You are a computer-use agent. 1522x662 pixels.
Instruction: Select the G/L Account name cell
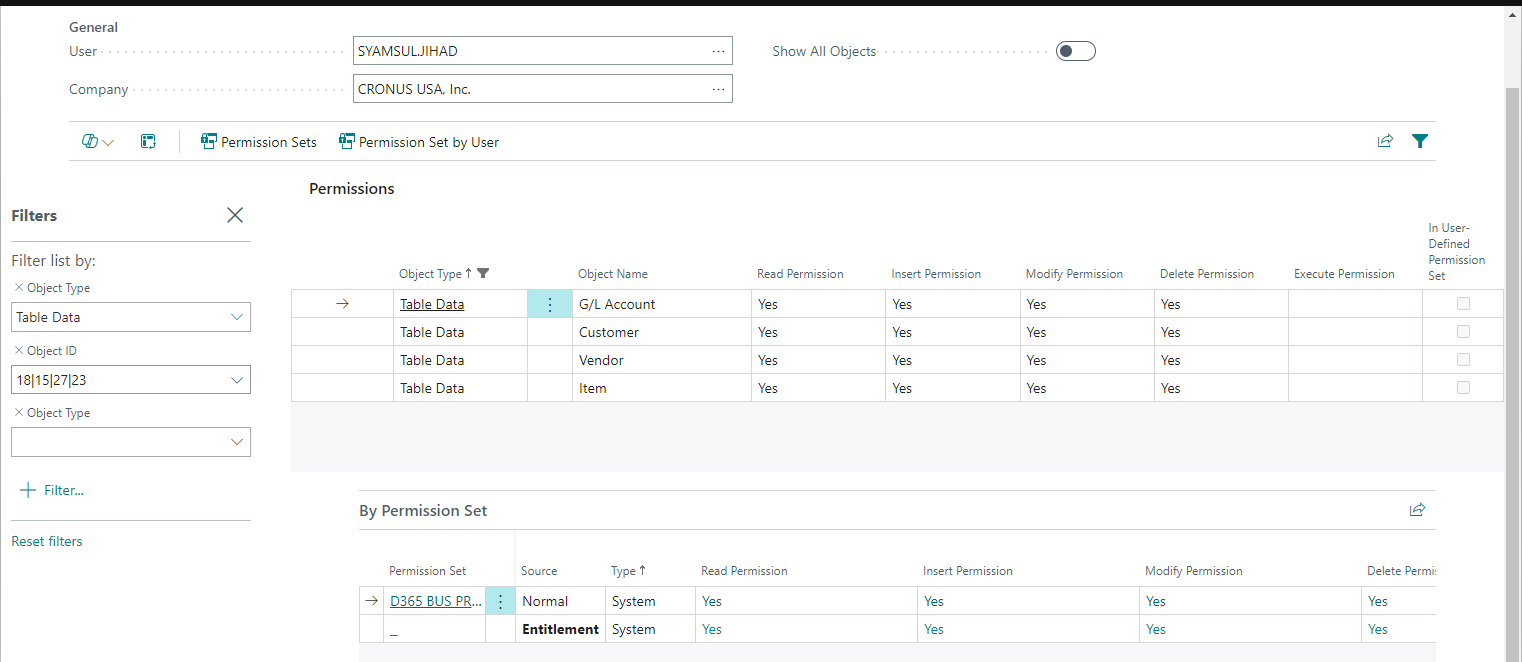click(662, 304)
